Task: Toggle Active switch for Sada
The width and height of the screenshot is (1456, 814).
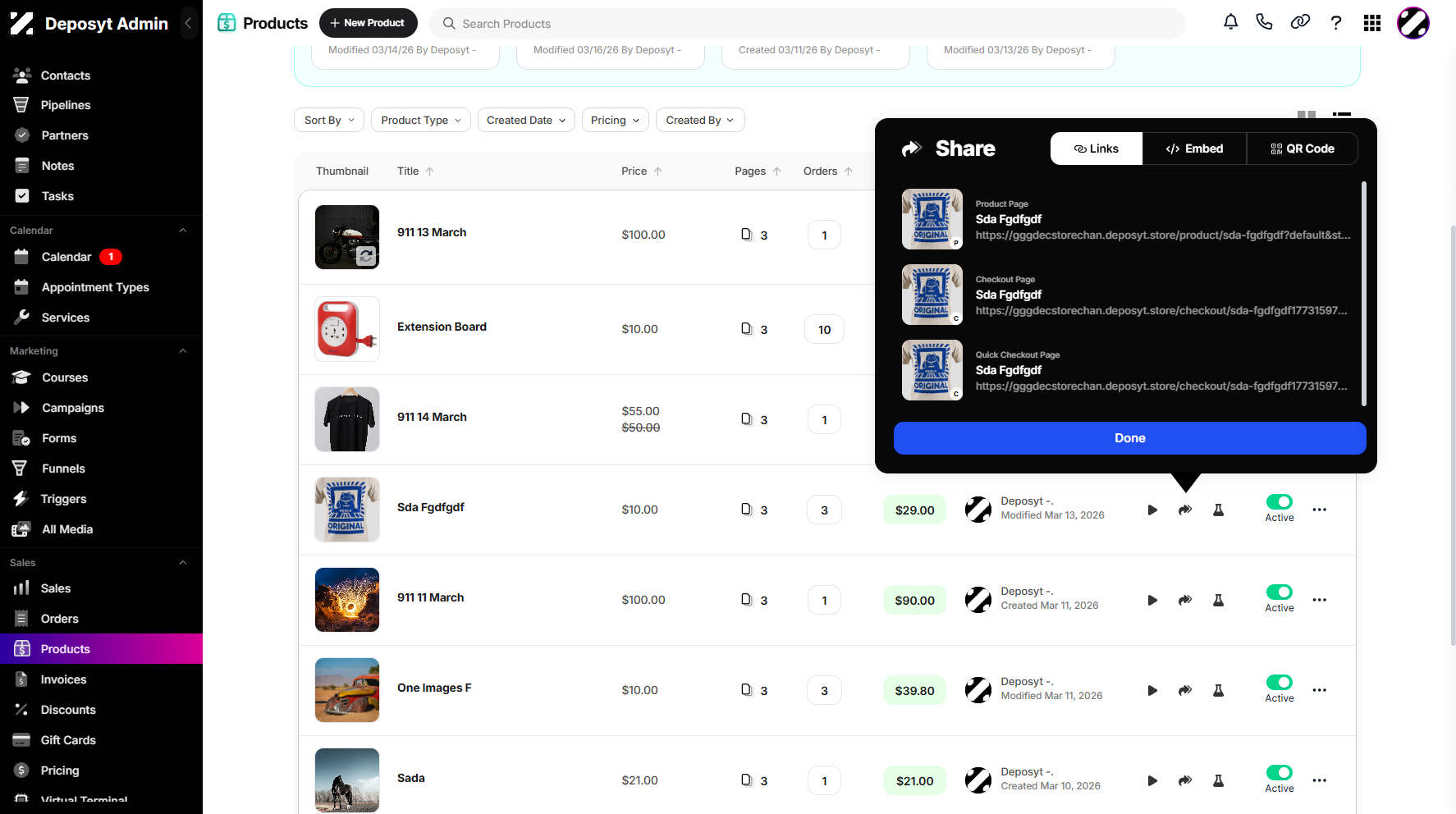Action: click(x=1280, y=772)
